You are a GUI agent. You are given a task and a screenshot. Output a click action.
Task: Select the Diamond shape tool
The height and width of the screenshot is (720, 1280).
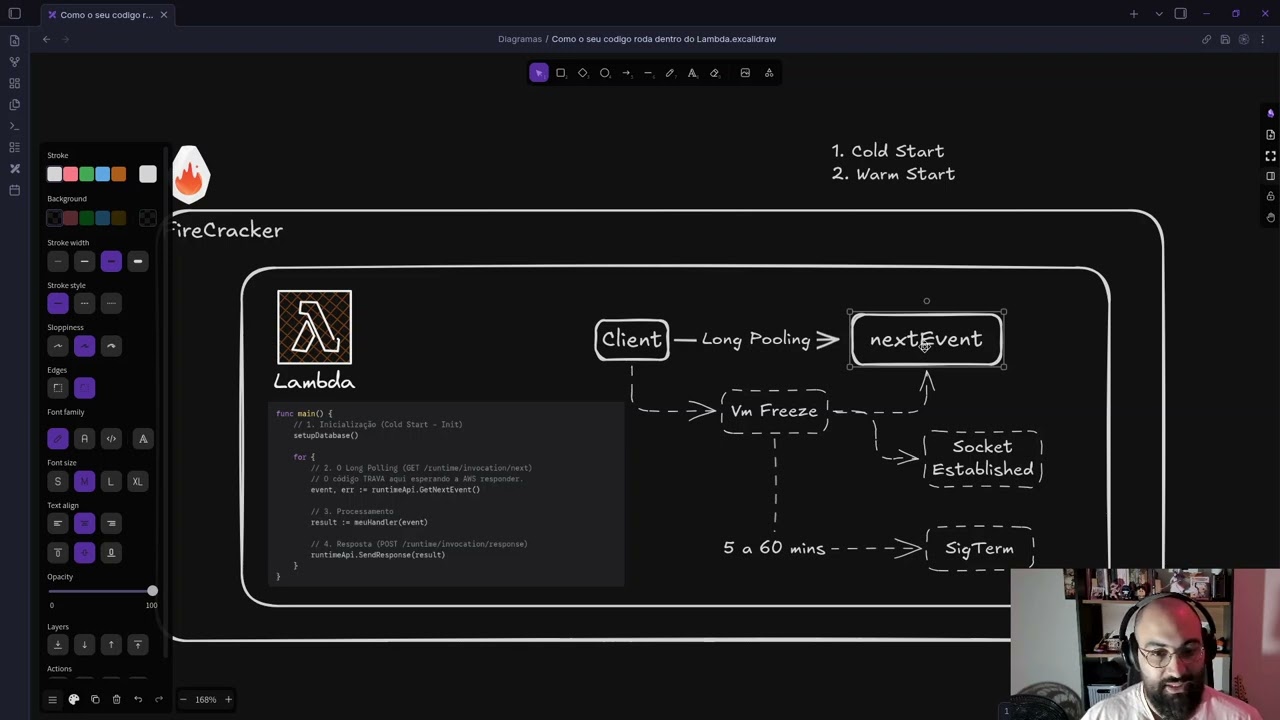[x=583, y=73]
